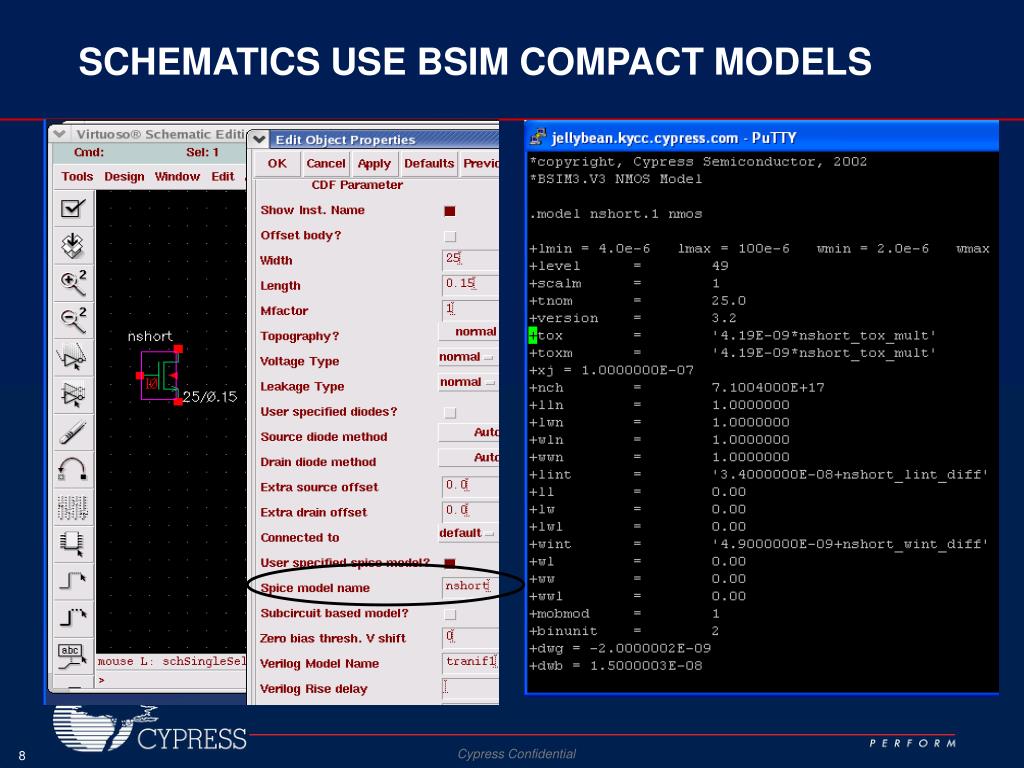The height and width of the screenshot is (768, 1024).
Task: Select the dotted wide Wire tool
Action: (x=72, y=618)
